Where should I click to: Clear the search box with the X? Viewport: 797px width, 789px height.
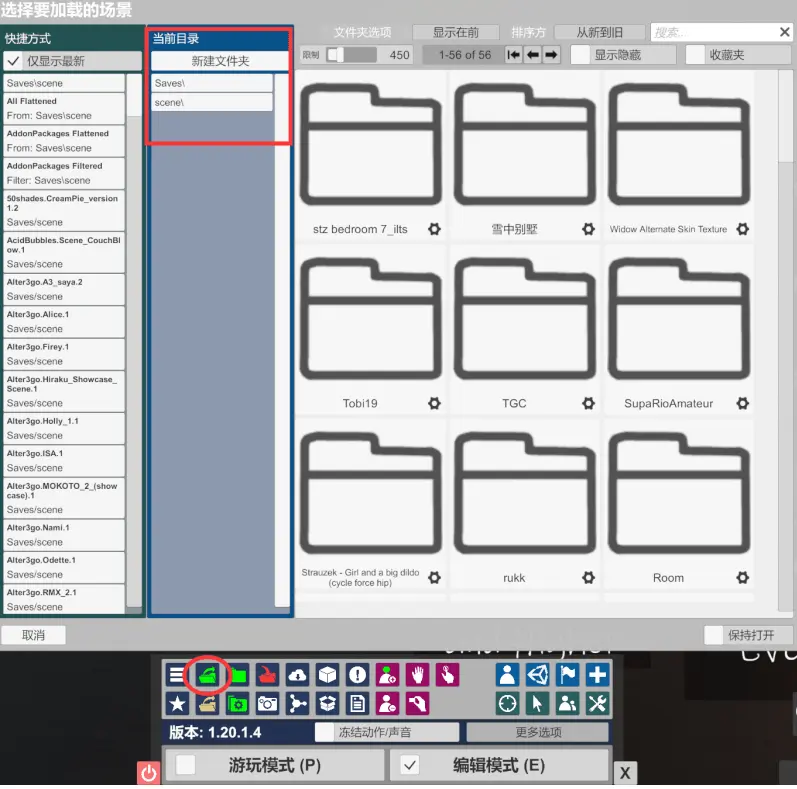784,33
